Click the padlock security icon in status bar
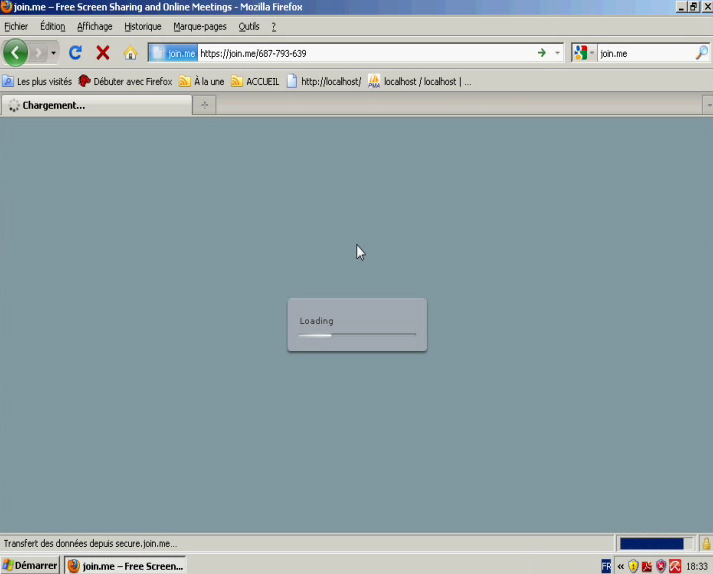 (x=706, y=543)
